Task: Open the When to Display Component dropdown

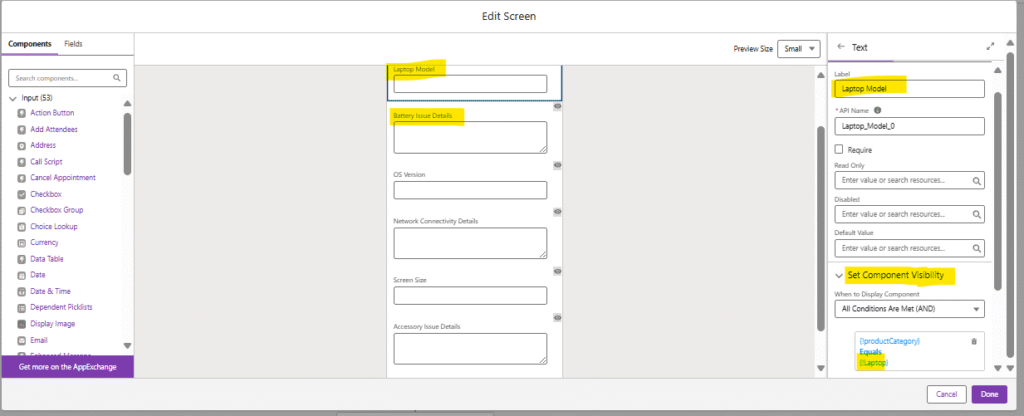Action: (908, 310)
